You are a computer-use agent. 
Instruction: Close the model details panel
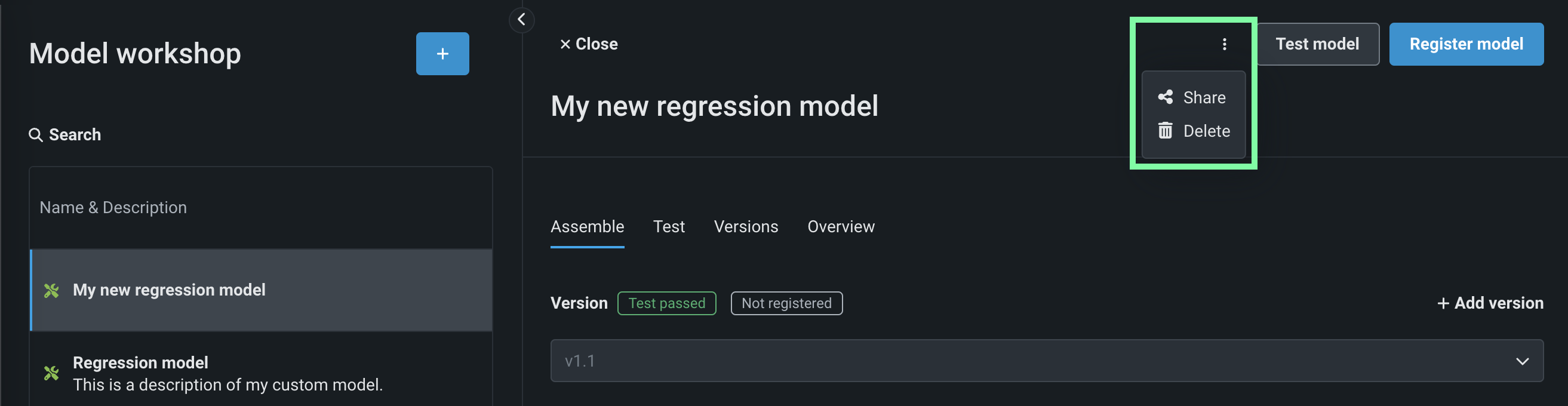[x=588, y=44]
